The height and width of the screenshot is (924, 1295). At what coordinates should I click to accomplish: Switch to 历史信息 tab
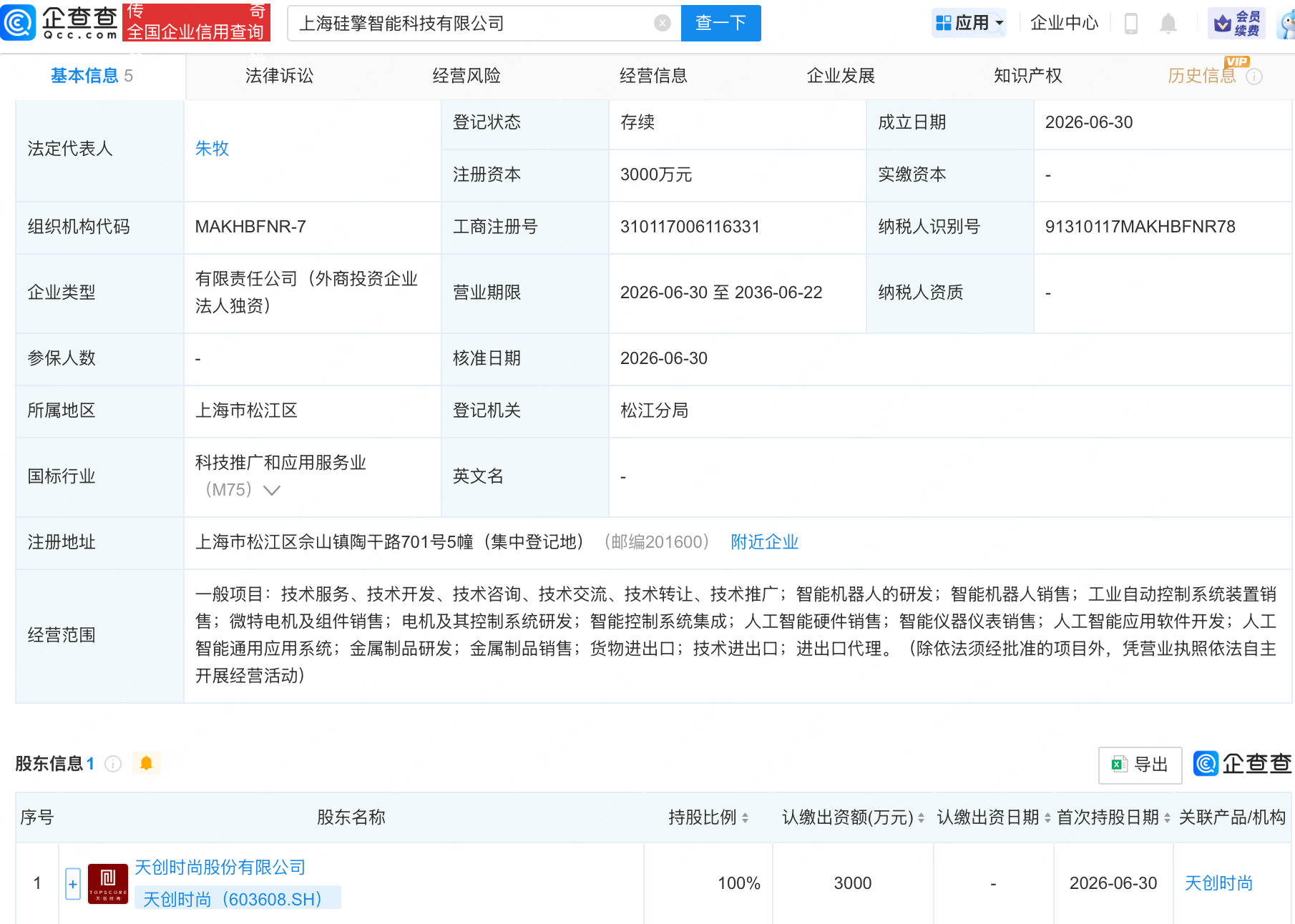1202,76
